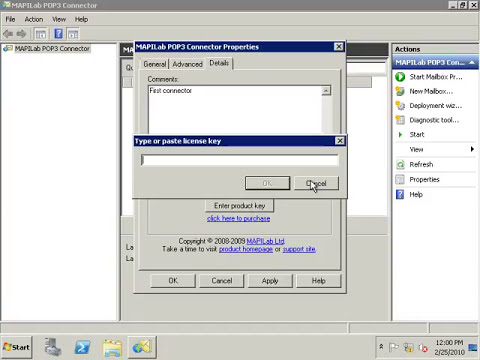The width and height of the screenshot is (480, 360).
Task: Click the Start Mailbox Pr... action label
Action: point(436,77)
